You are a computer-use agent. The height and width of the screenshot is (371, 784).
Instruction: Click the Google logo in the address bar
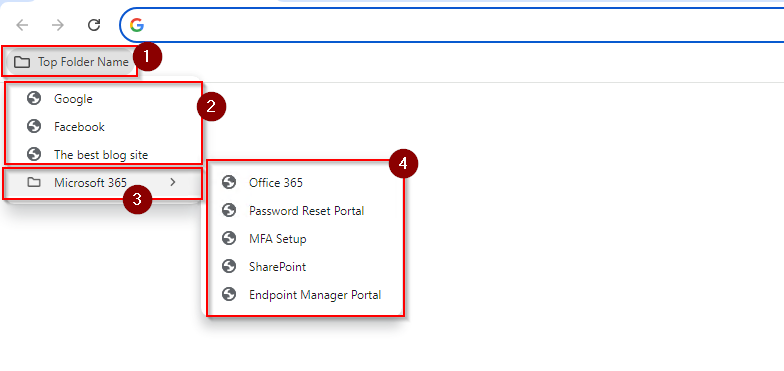point(137,25)
